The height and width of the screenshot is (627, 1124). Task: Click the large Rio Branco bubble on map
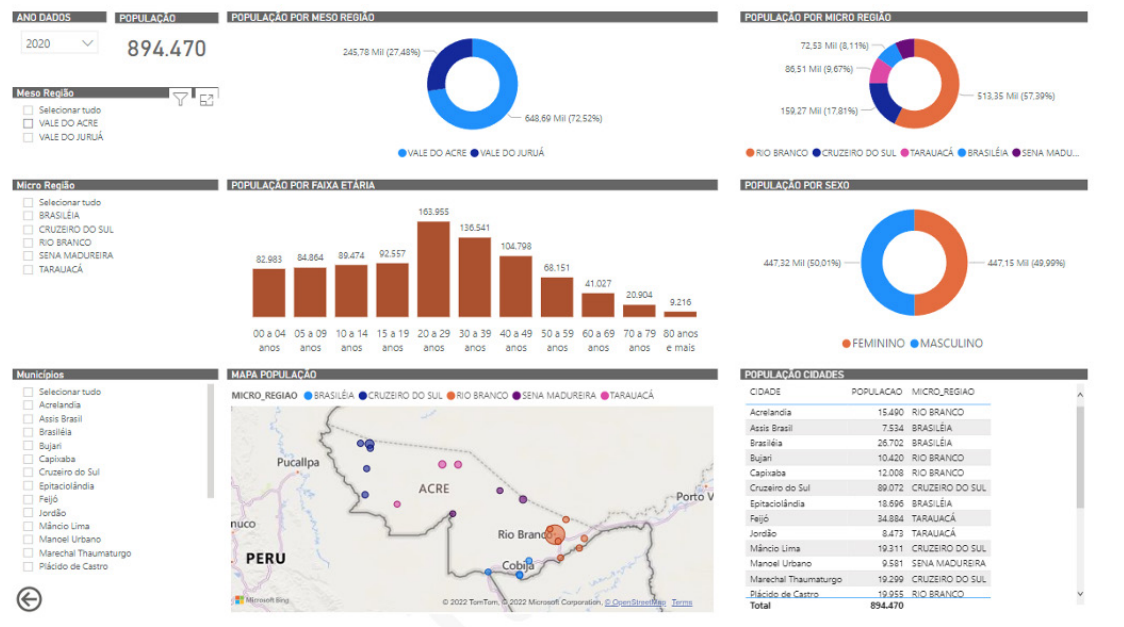555,536
